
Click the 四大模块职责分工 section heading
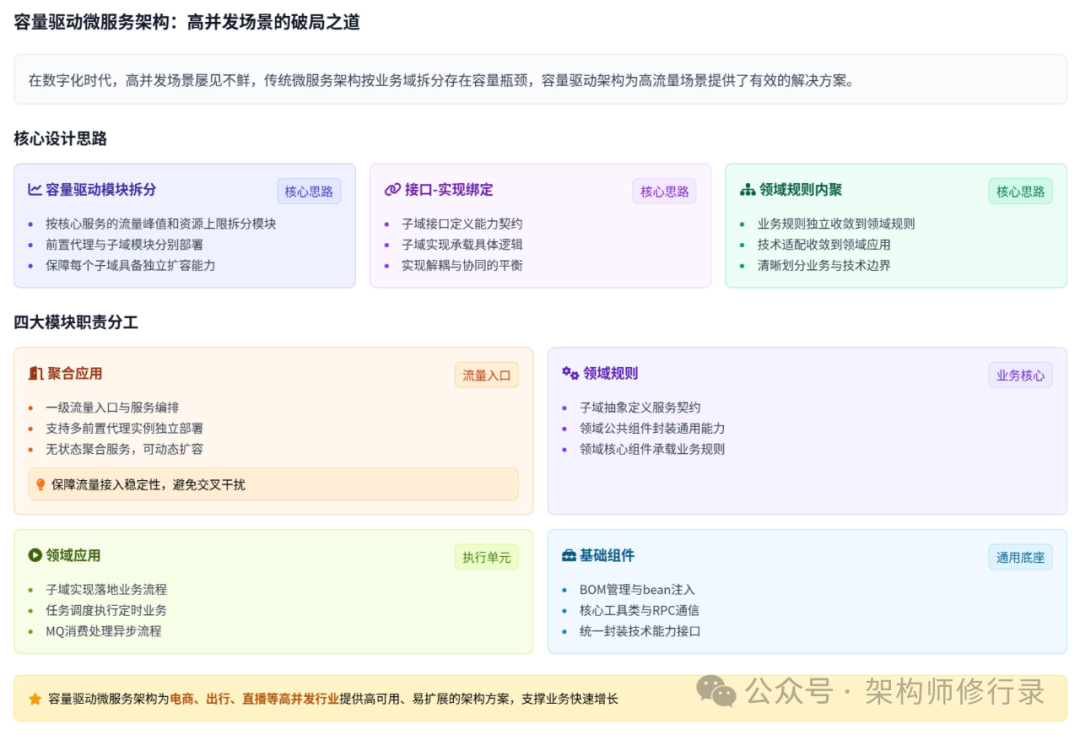(76, 322)
